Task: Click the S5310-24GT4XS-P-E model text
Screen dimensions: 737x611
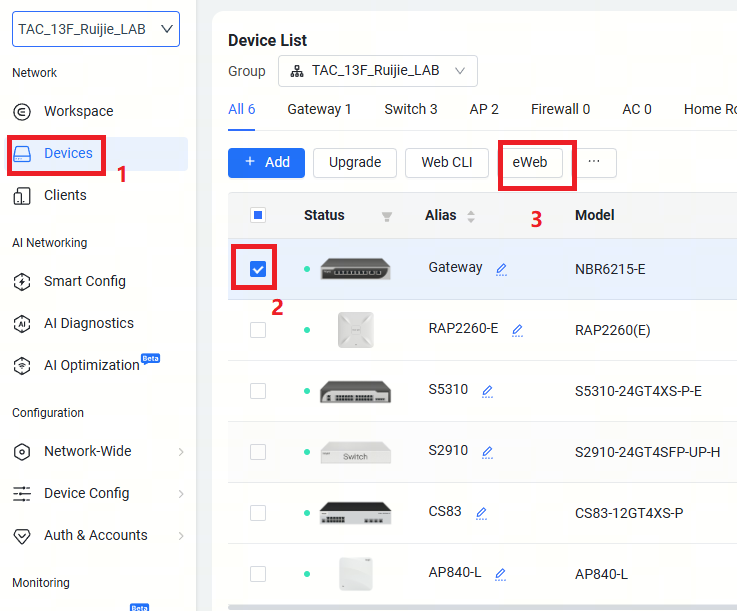Action: point(638,391)
